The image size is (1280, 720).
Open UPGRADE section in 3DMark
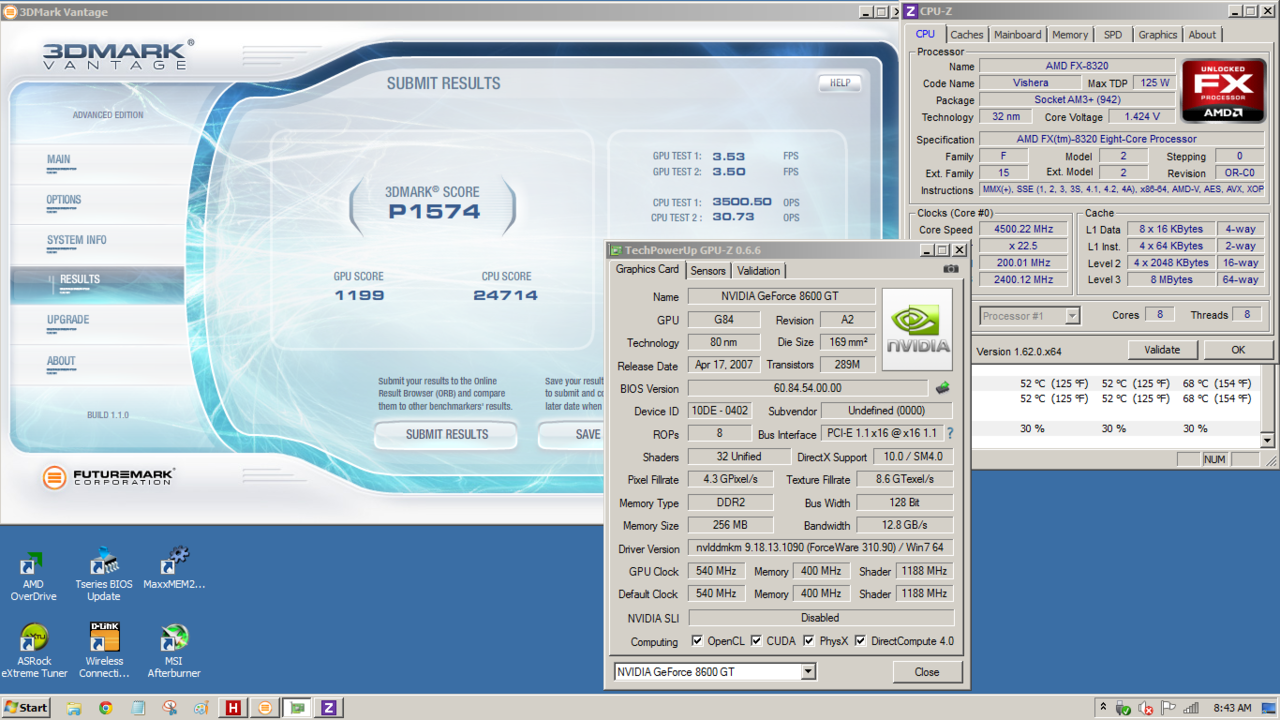(x=68, y=320)
